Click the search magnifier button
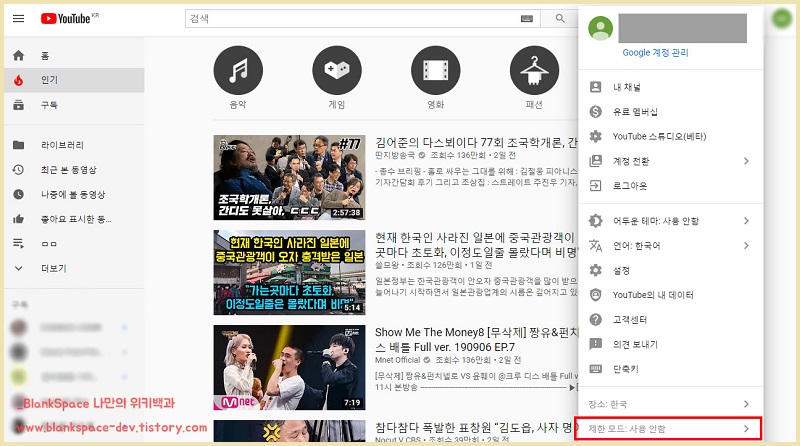 (x=560, y=18)
